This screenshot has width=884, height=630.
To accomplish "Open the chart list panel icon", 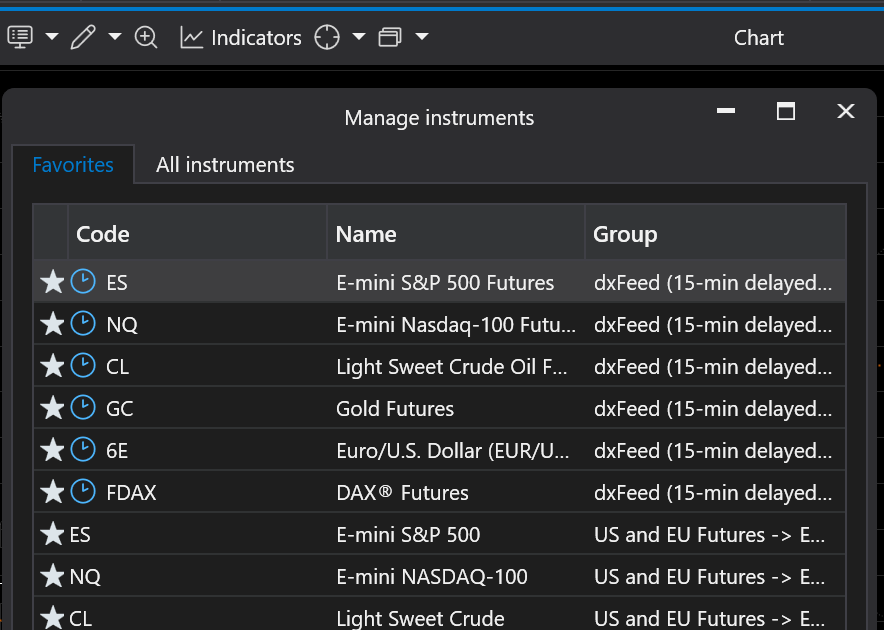I will pyautogui.click(x=20, y=37).
